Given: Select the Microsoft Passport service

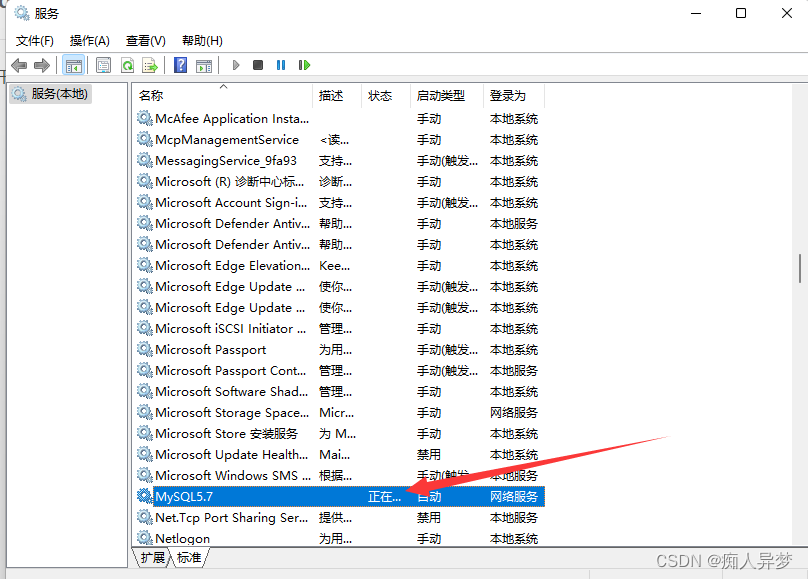Looking at the screenshot, I should pos(340,350).
